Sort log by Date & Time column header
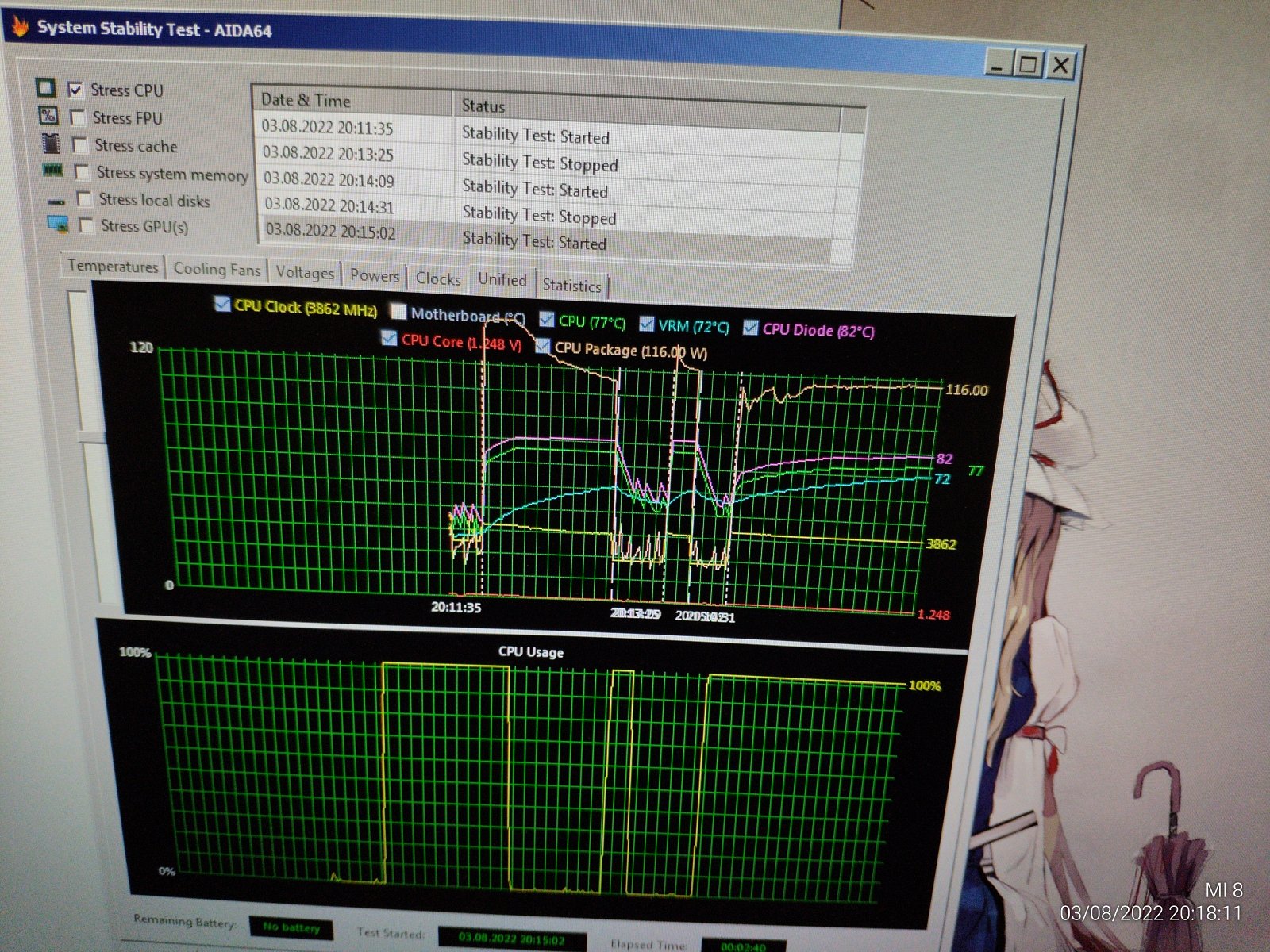This screenshot has height=952, width=1270. click(352, 101)
